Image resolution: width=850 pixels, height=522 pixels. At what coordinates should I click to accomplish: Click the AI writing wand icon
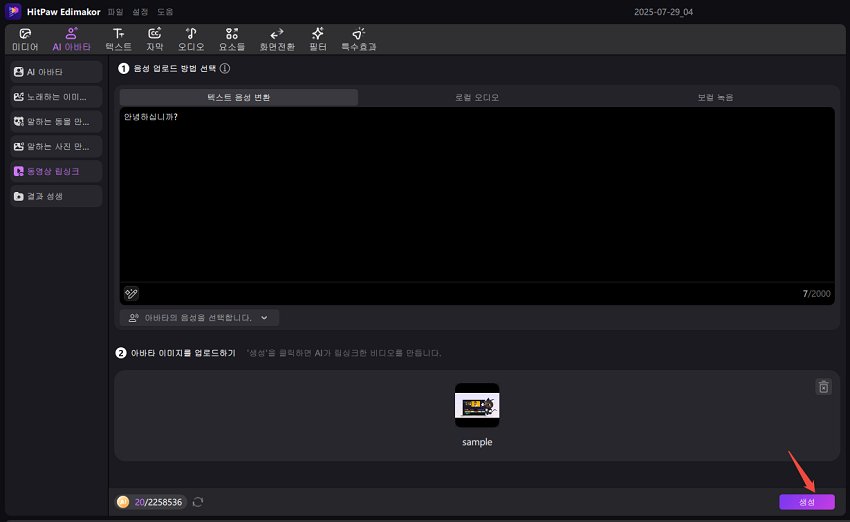pyautogui.click(x=131, y=293)
